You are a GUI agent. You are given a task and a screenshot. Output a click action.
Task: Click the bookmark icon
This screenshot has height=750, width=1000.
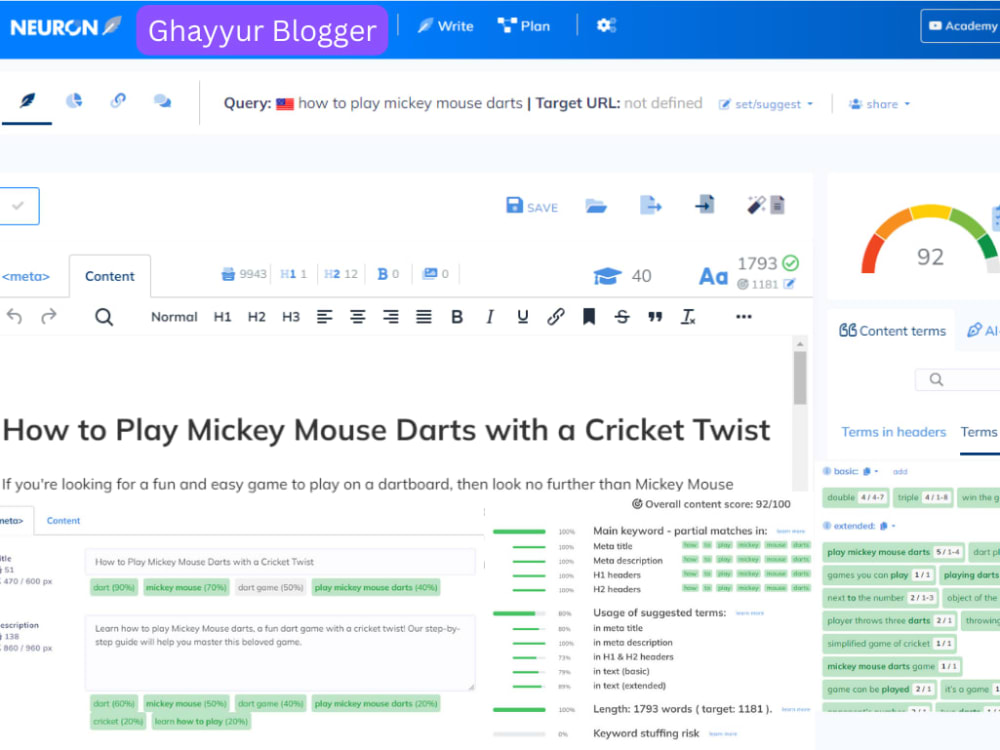coord(589,317)
